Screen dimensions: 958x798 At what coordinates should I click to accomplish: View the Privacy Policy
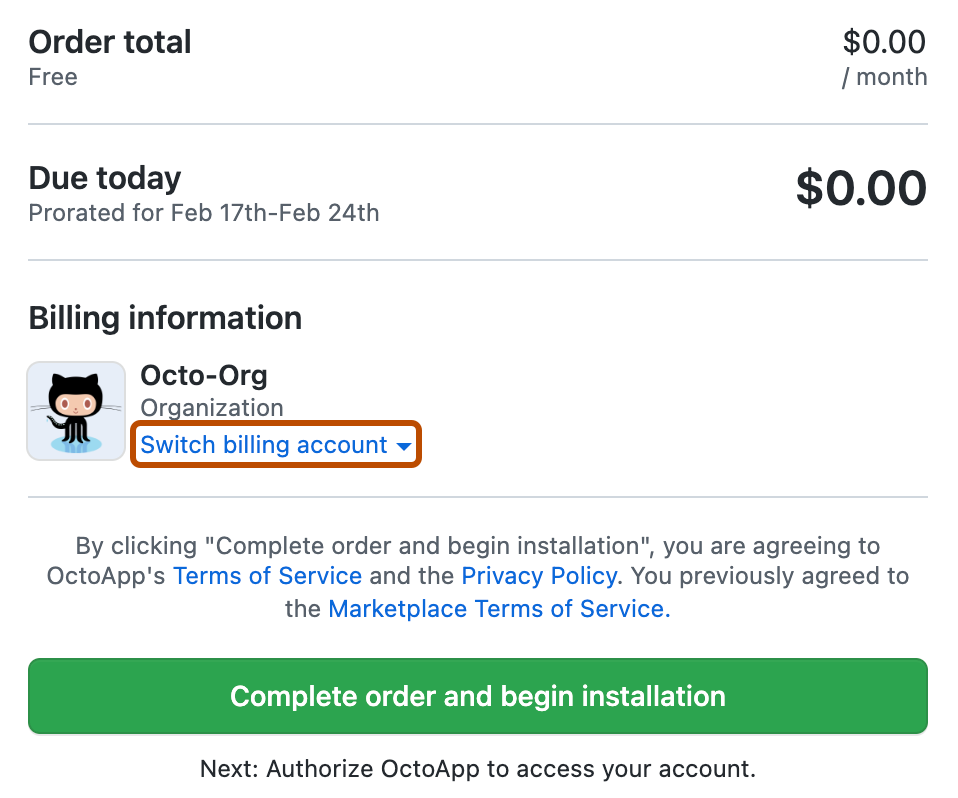pyautogui.click(x=538, y=576)
